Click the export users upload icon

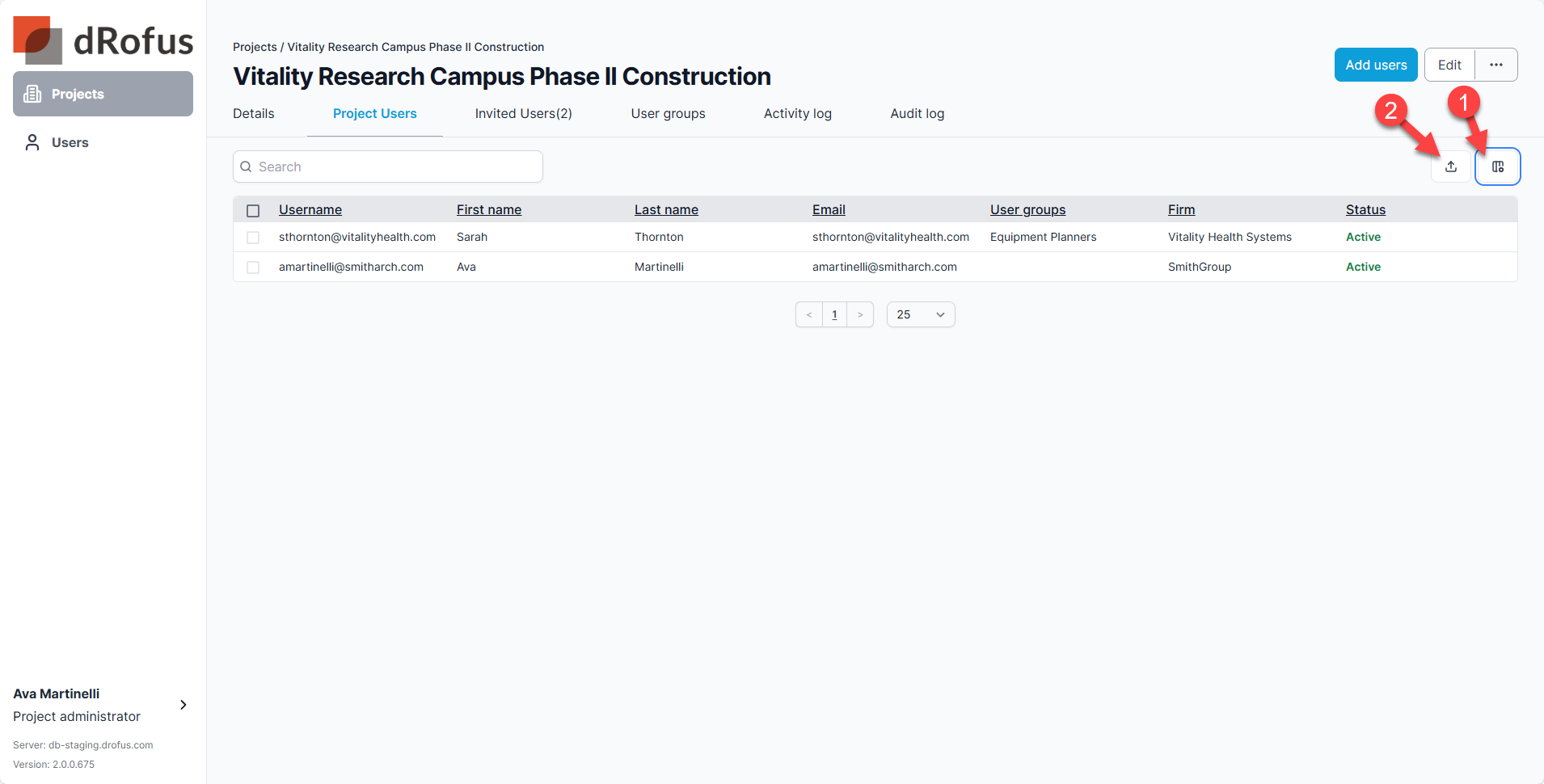tap(1451, 166)
